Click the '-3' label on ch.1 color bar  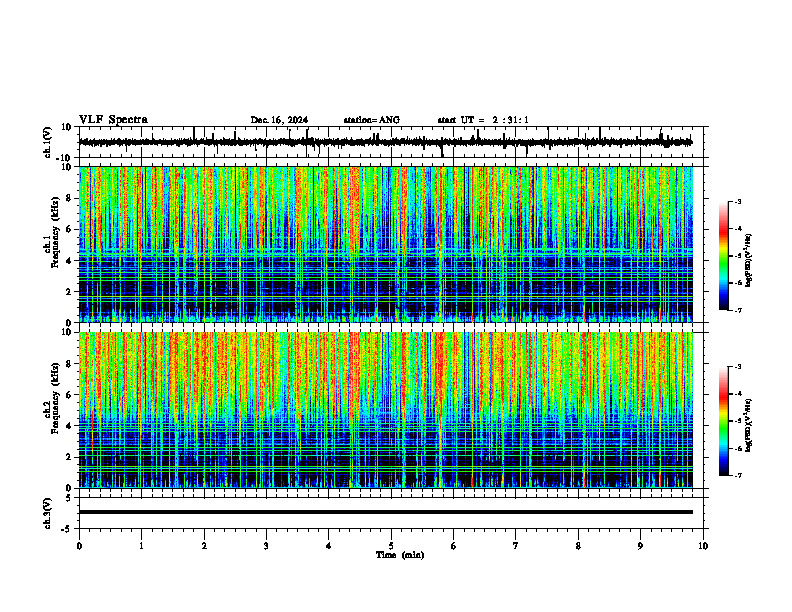(x=738, y=201)
